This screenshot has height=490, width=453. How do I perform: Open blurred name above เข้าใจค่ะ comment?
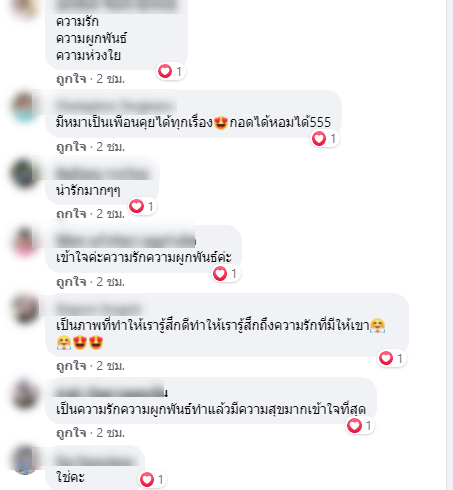(126, 240)
